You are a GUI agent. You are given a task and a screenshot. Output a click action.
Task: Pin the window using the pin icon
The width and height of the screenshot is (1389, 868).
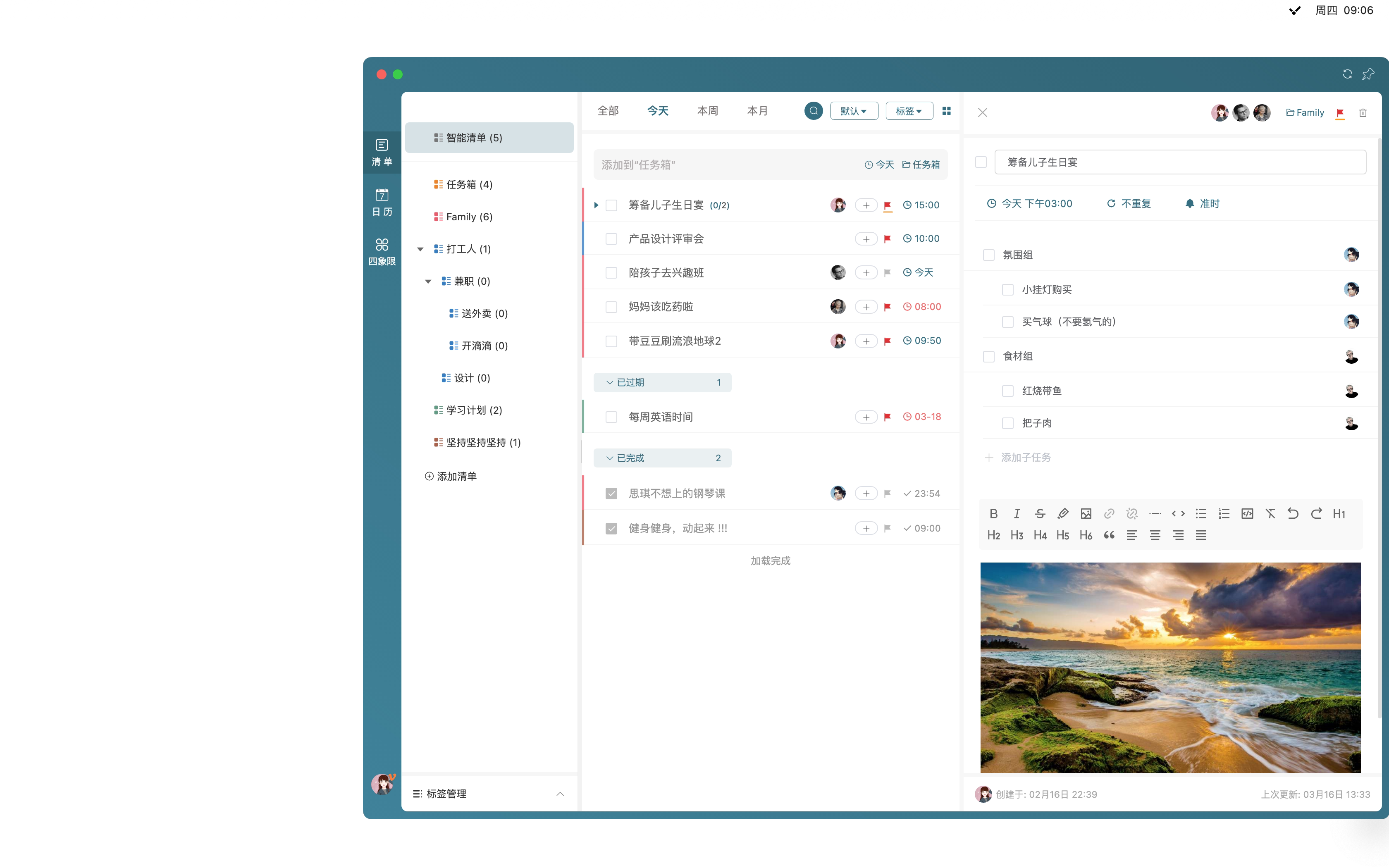(1368, 74)
